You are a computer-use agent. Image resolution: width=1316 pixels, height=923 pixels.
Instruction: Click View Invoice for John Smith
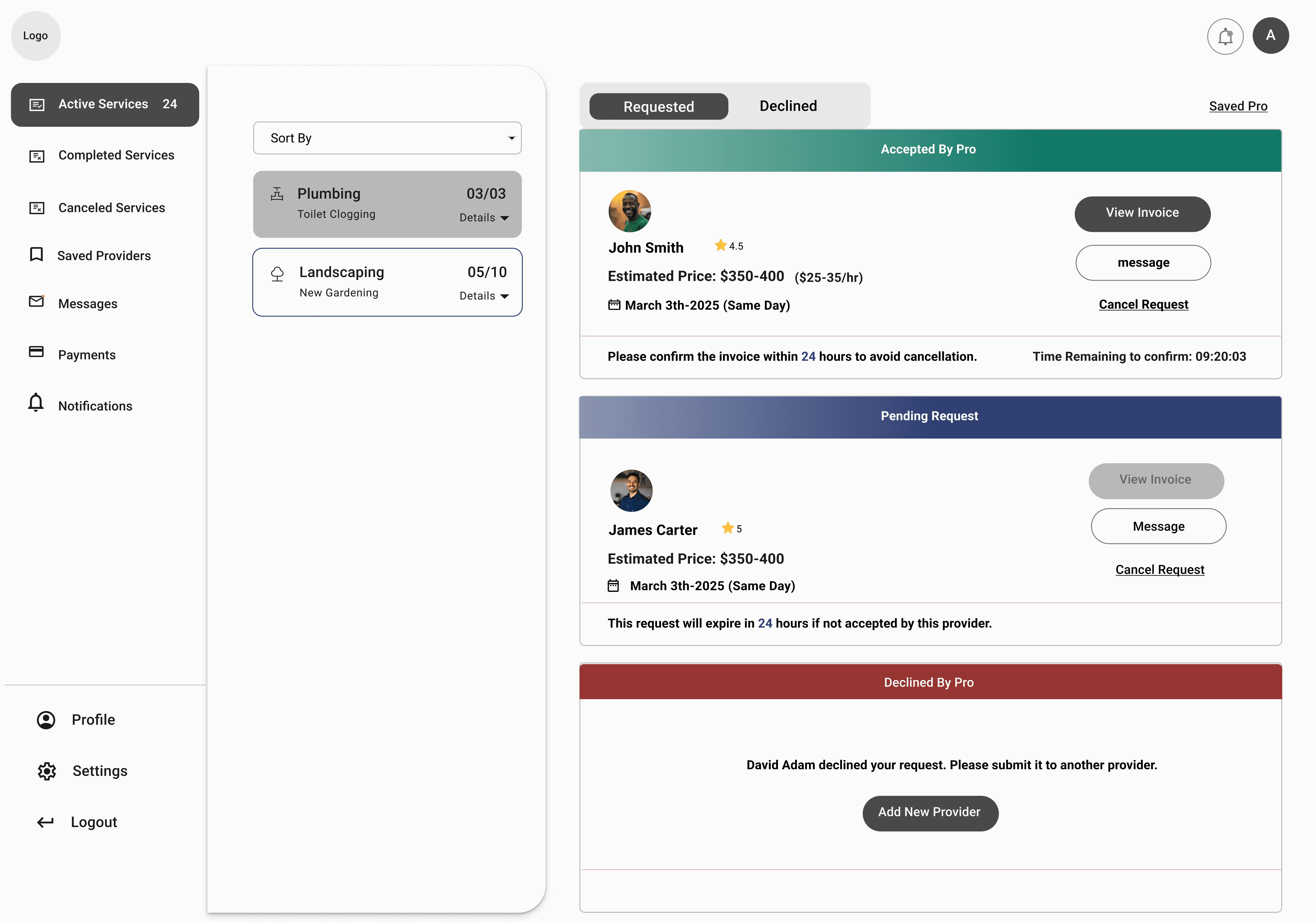click(x=1142, y=213)
